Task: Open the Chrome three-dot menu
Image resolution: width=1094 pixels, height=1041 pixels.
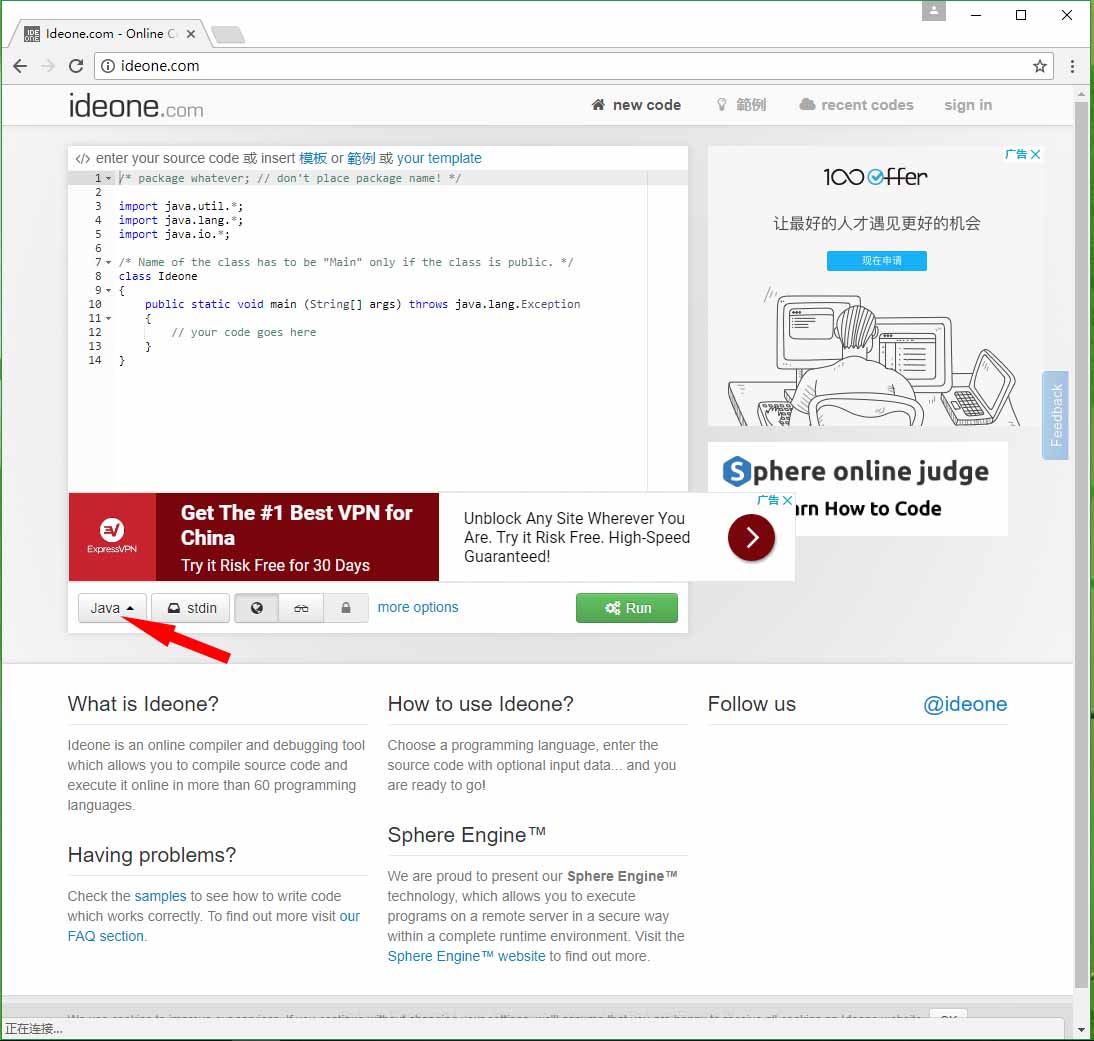Action: tap(1072, 66)
